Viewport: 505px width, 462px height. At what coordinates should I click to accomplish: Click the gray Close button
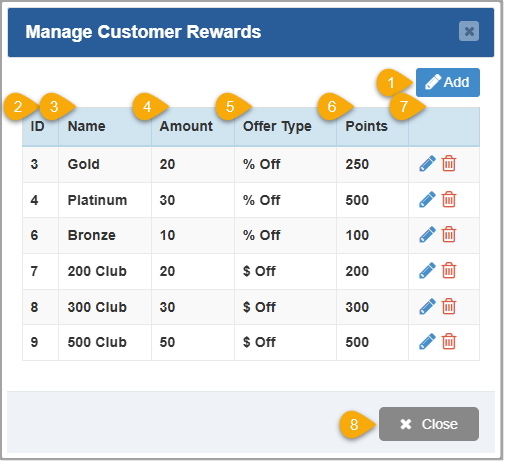tap(429, 424)
